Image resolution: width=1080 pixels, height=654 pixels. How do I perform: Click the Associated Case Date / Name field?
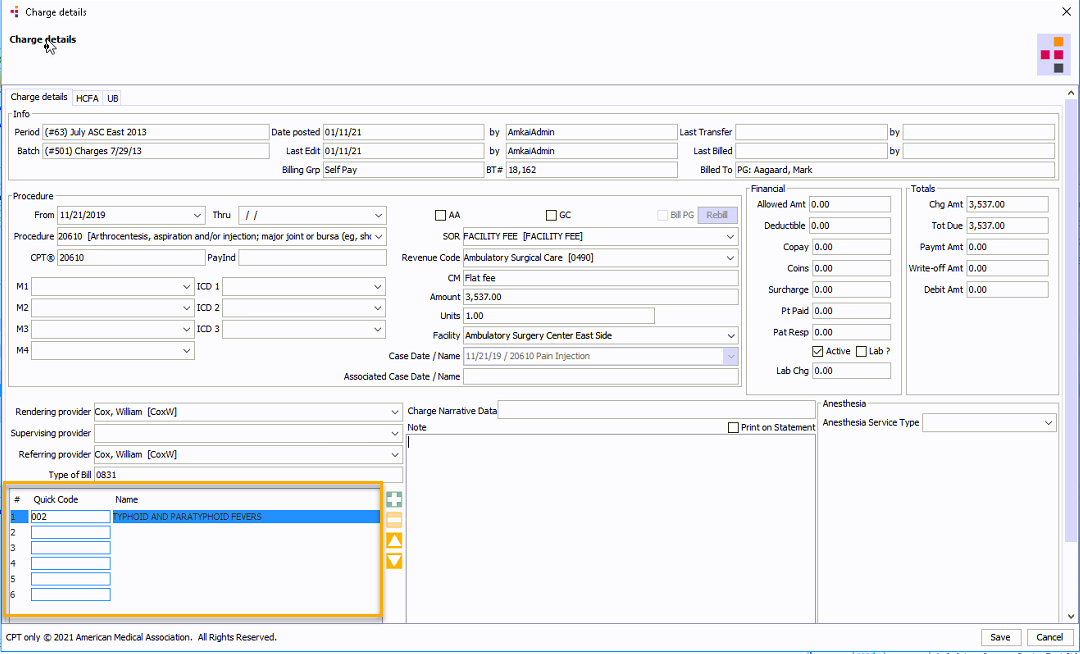coord(601,377)
